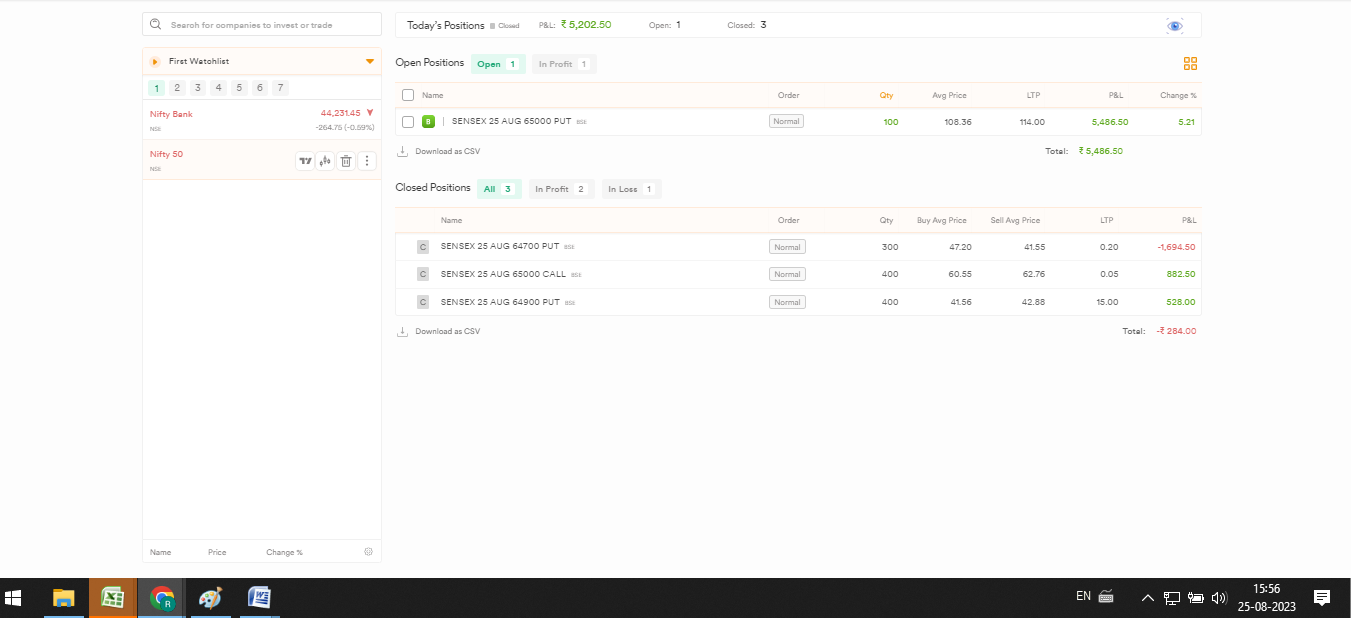
Task: Open File Explorer from the taskbar
Action: (x=63, y=598)
